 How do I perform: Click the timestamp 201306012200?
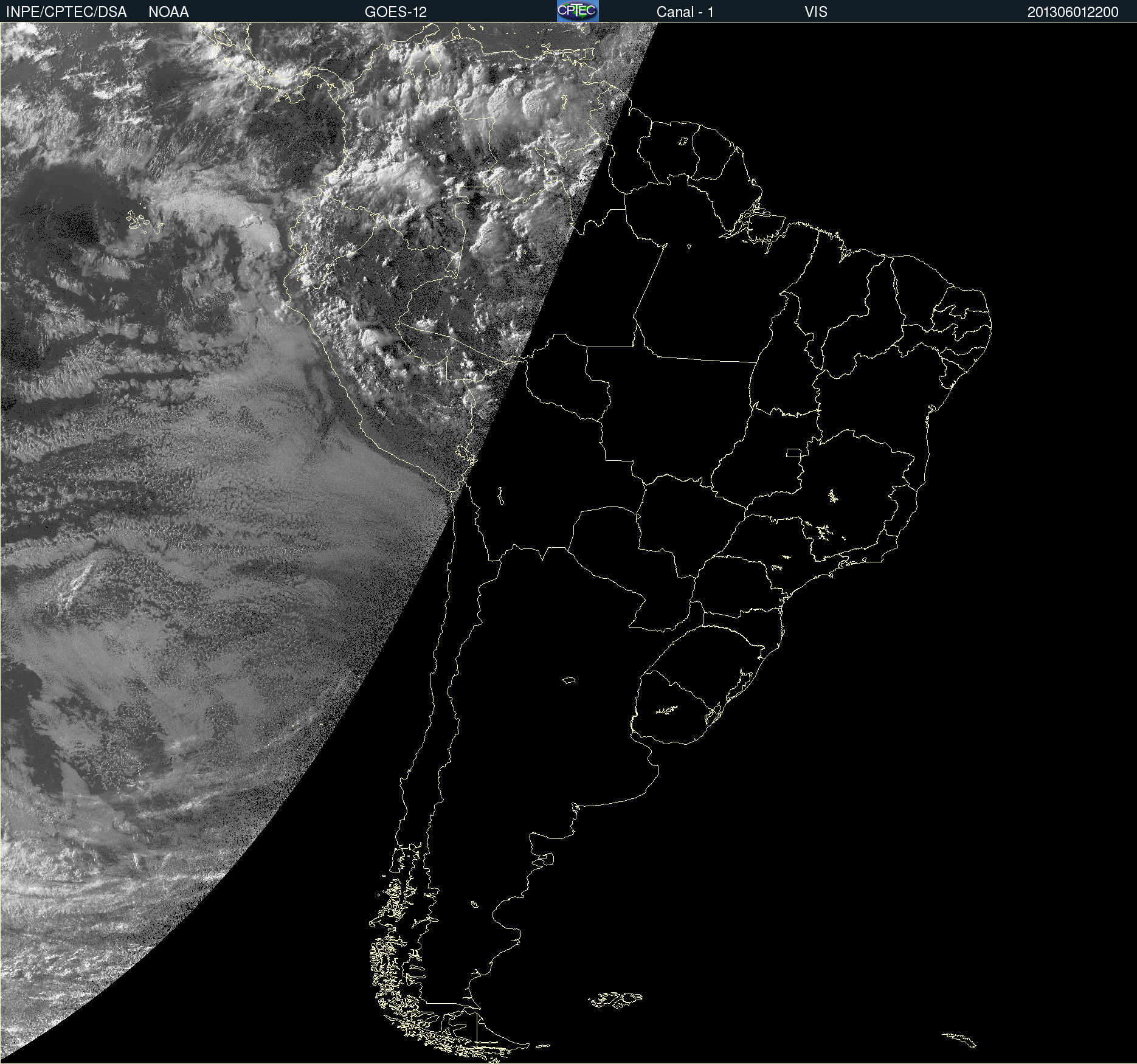click(x=1073, y=12)
